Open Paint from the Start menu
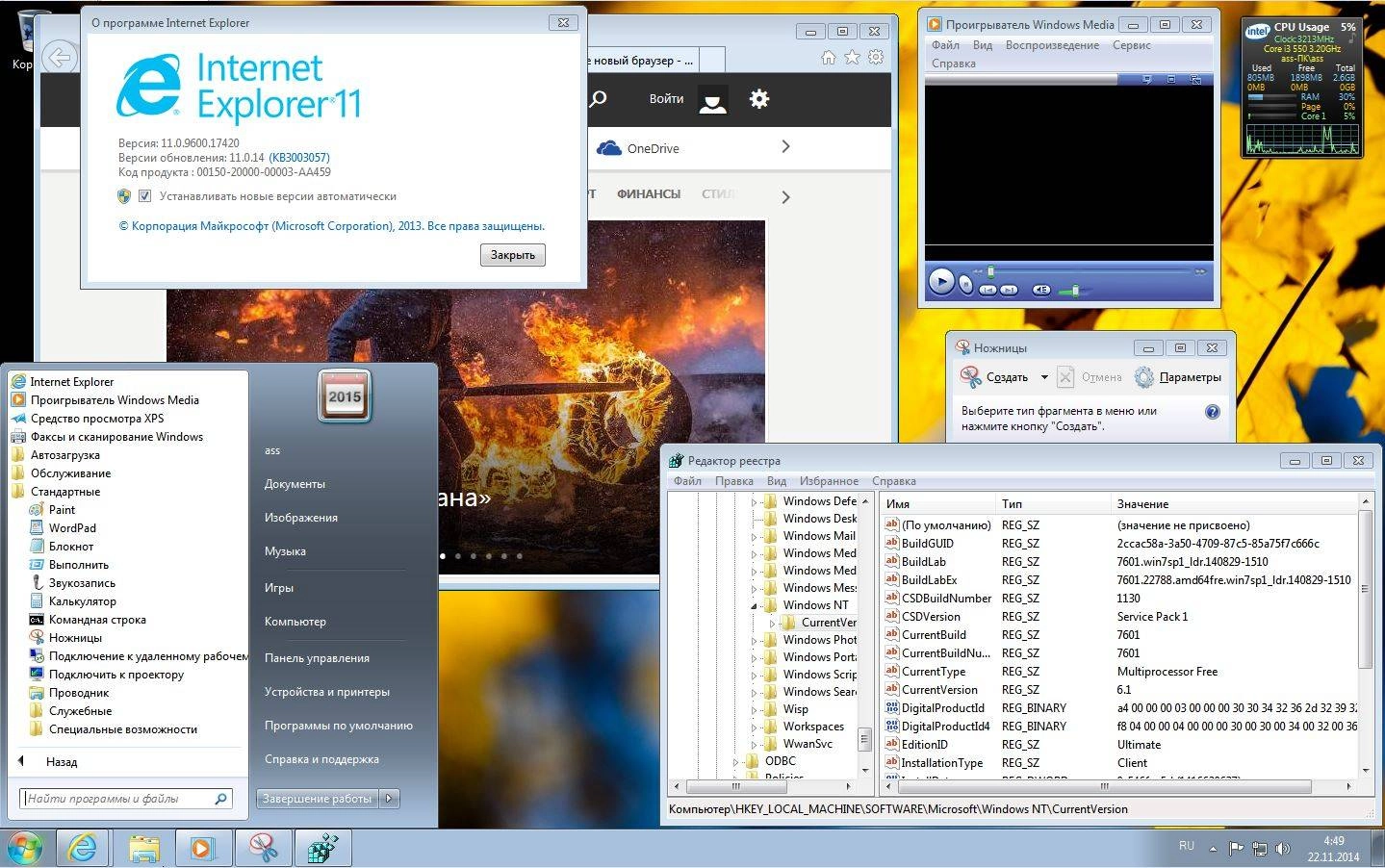 click(x=62, y=510)
